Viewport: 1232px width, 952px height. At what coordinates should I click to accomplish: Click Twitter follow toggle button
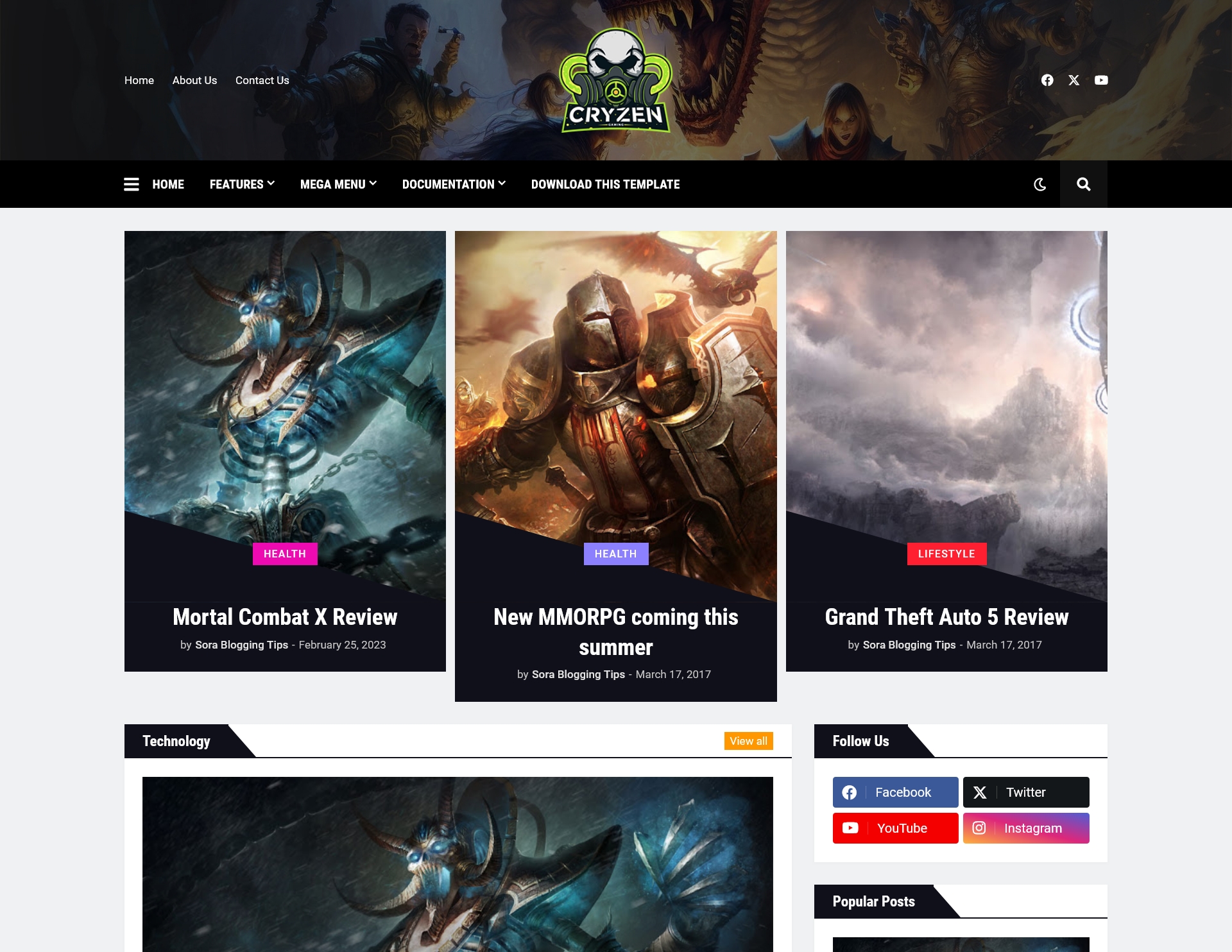point(1025,792)
